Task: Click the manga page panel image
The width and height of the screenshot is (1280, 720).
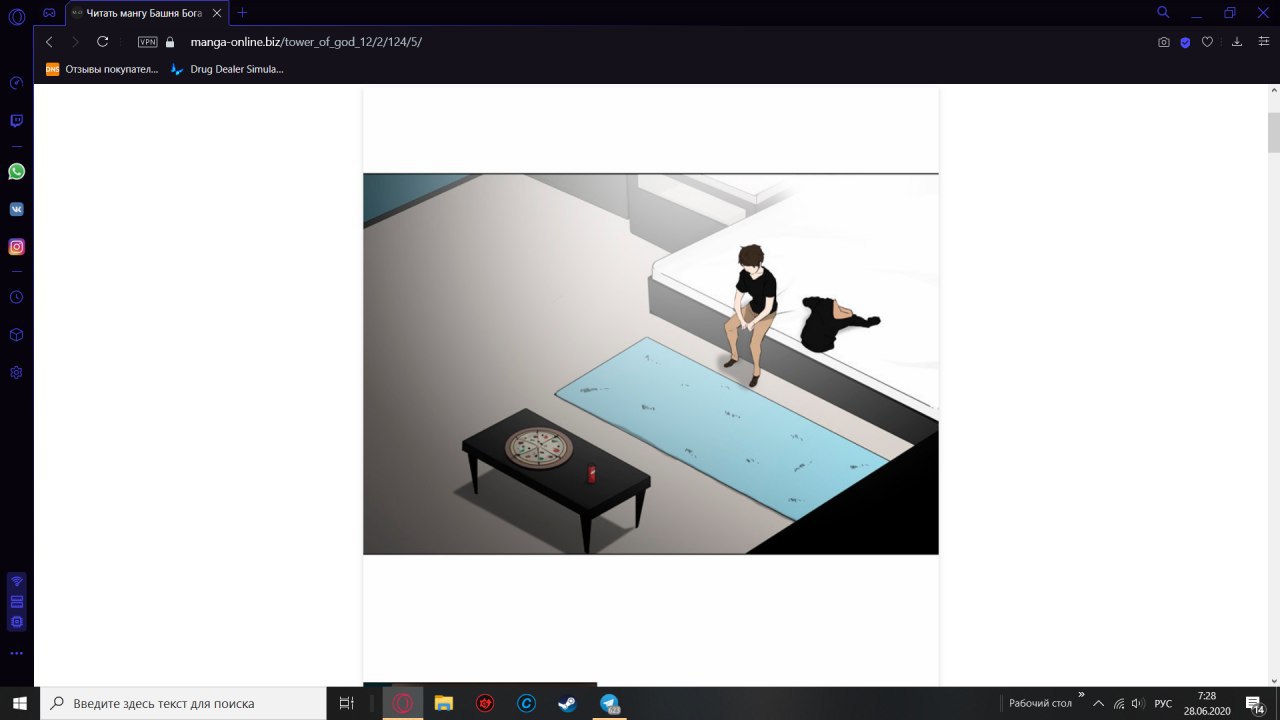Action: pyautogui.click(x=651, y=364)
